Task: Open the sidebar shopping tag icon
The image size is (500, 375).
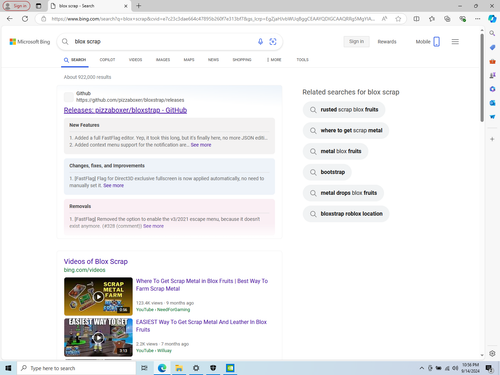Action: click(x=492, y=48)
